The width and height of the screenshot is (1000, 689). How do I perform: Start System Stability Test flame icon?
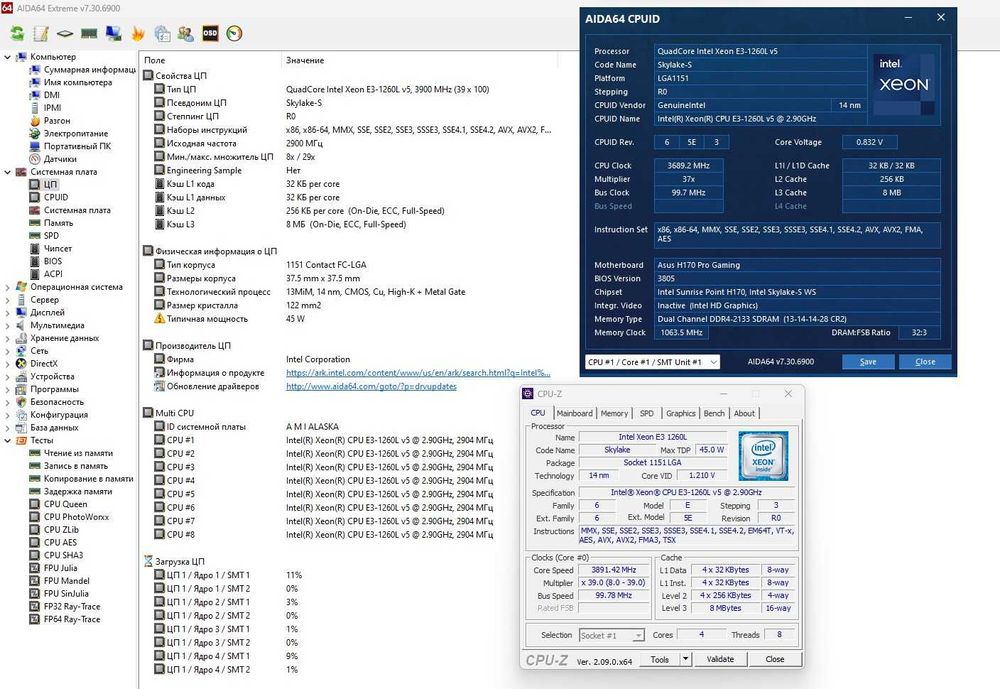point(138,33)
